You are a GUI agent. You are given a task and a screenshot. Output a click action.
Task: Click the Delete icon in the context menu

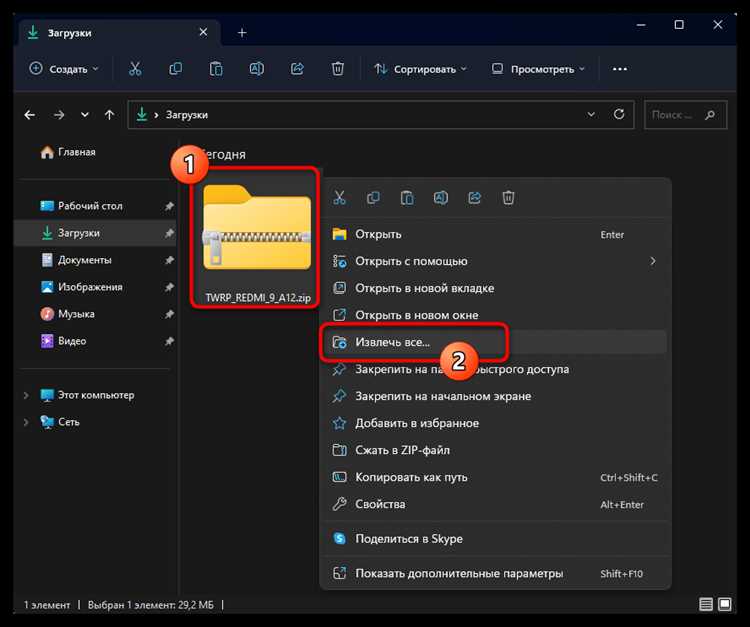click(508, 198)
